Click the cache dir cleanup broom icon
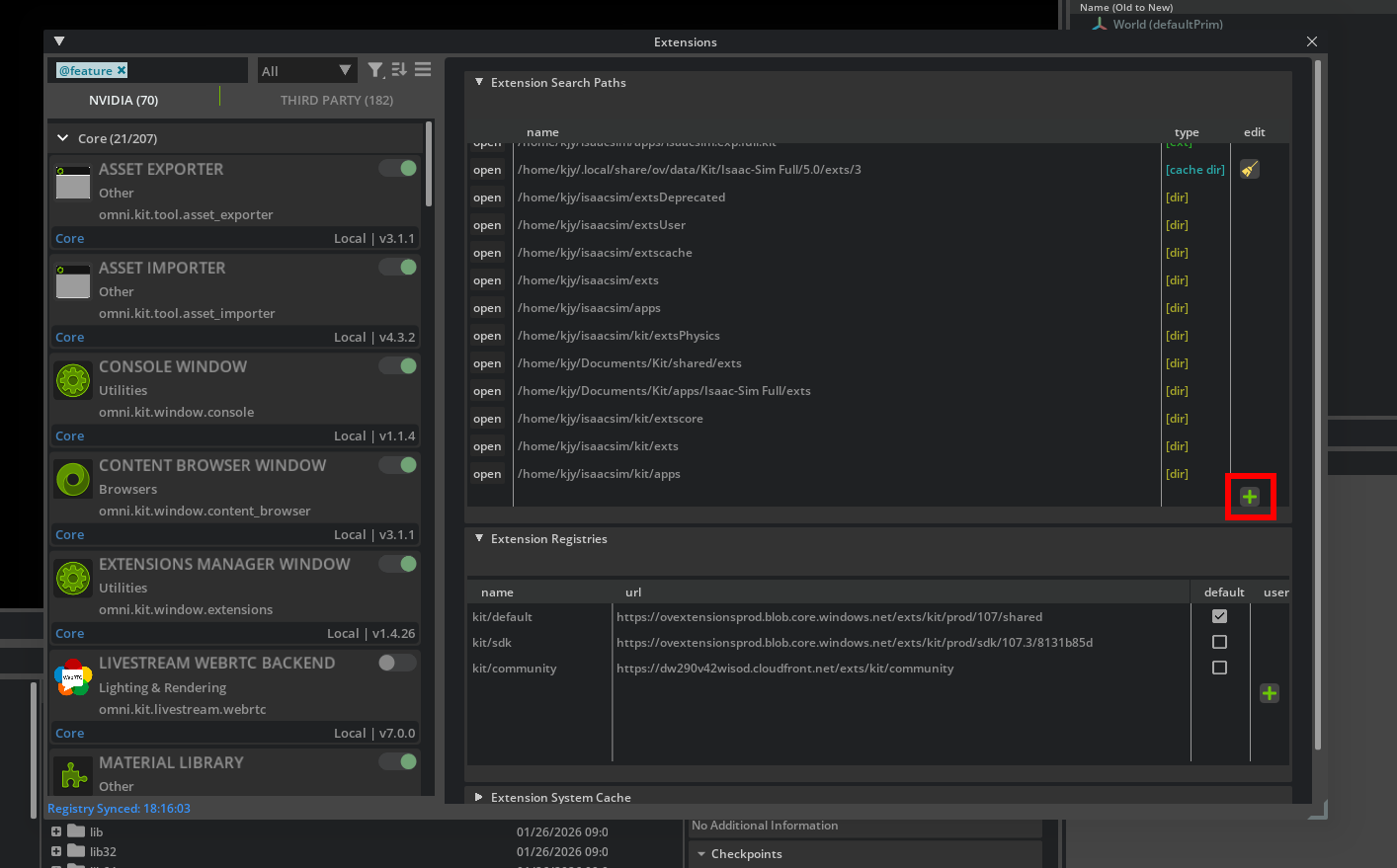 click(1250, 169)
